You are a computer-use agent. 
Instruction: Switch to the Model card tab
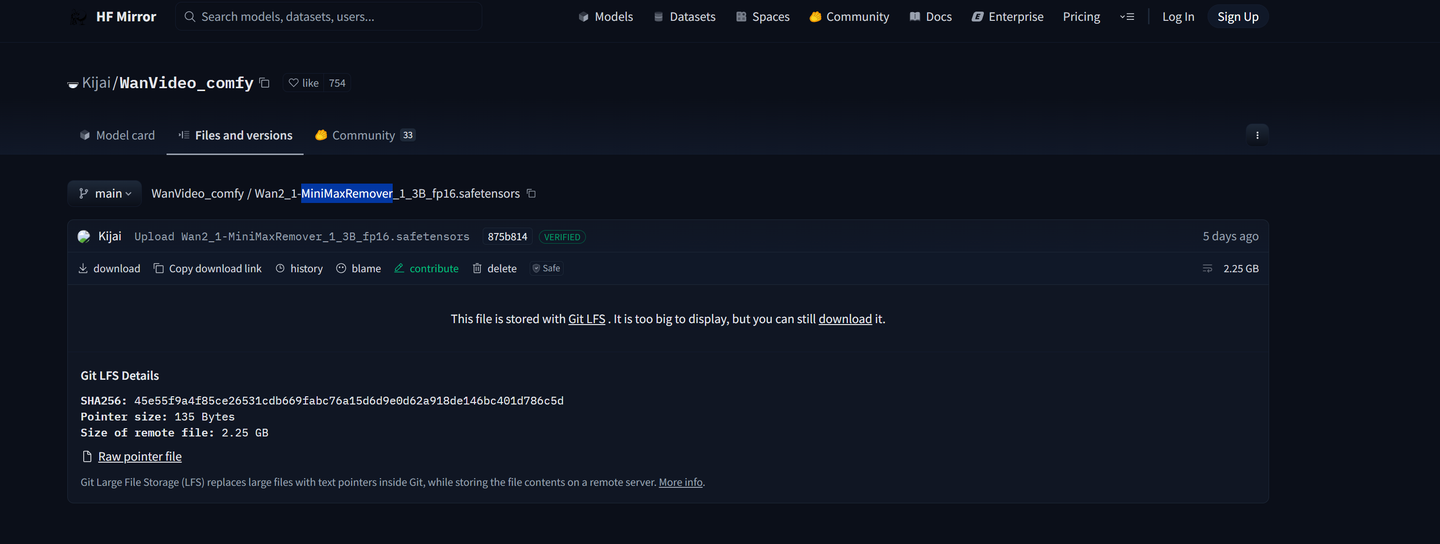(x=117, y=135)
